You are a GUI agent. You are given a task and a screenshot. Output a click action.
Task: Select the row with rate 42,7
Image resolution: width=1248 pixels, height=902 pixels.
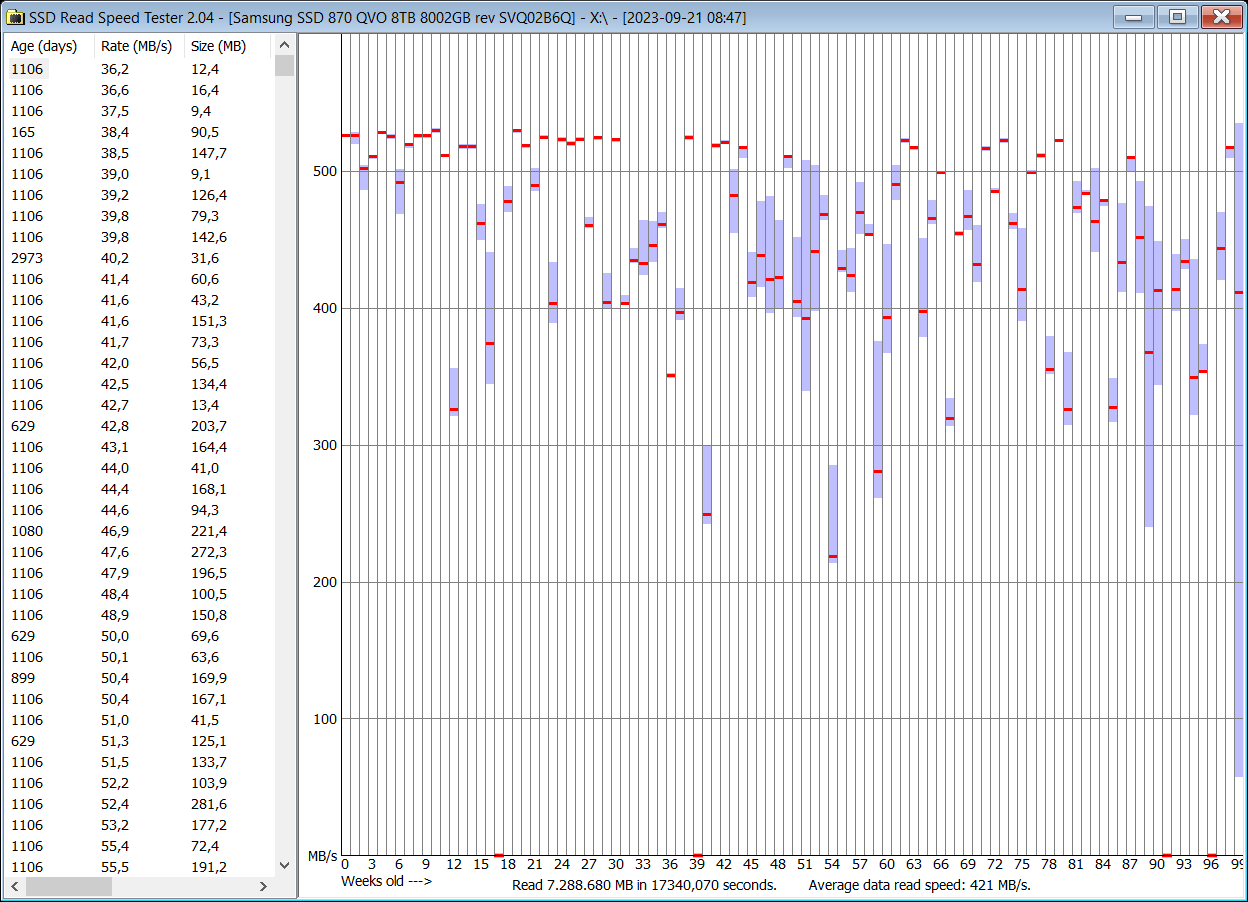[x=140, y=405]
